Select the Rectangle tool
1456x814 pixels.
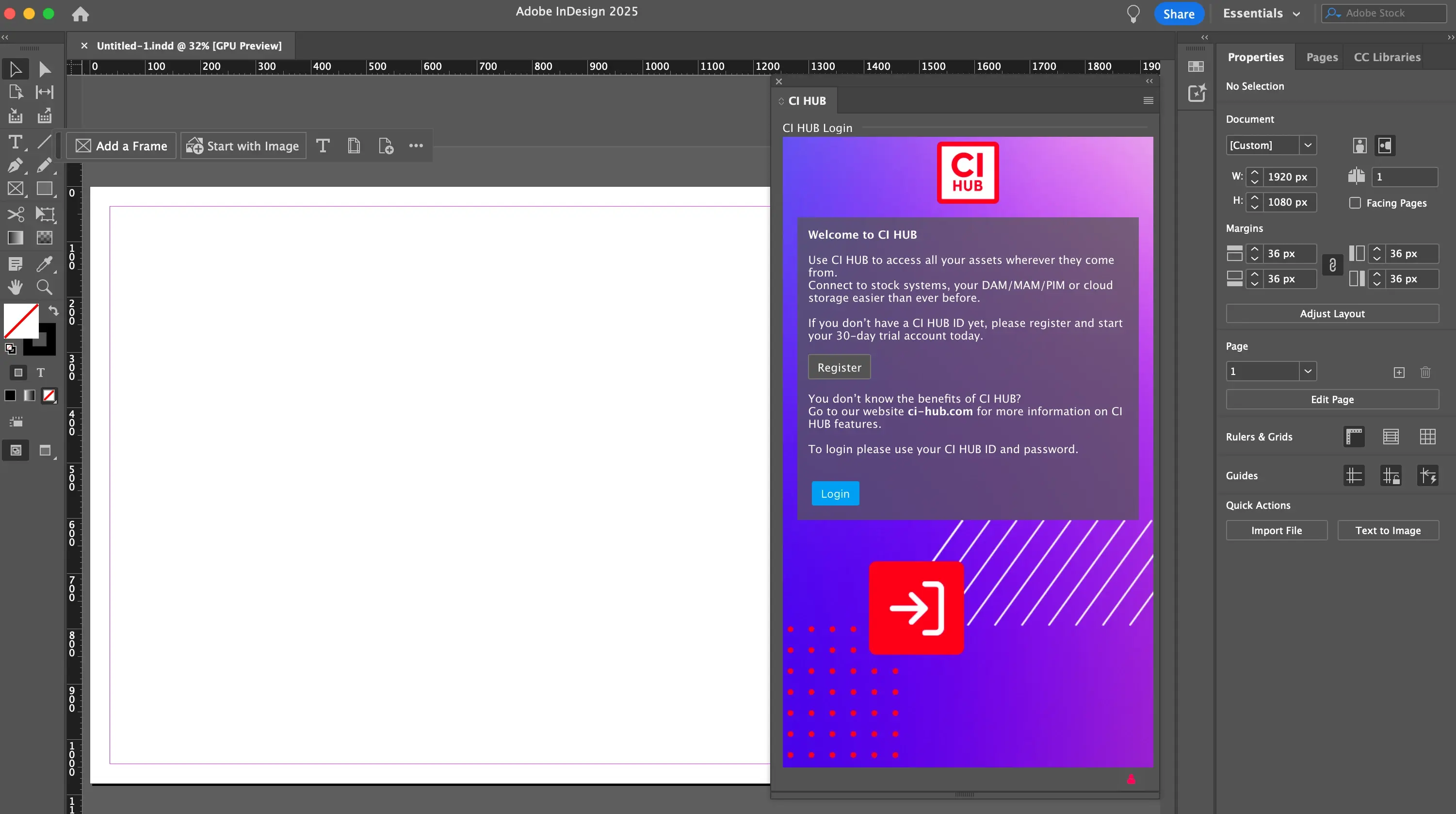45,189
